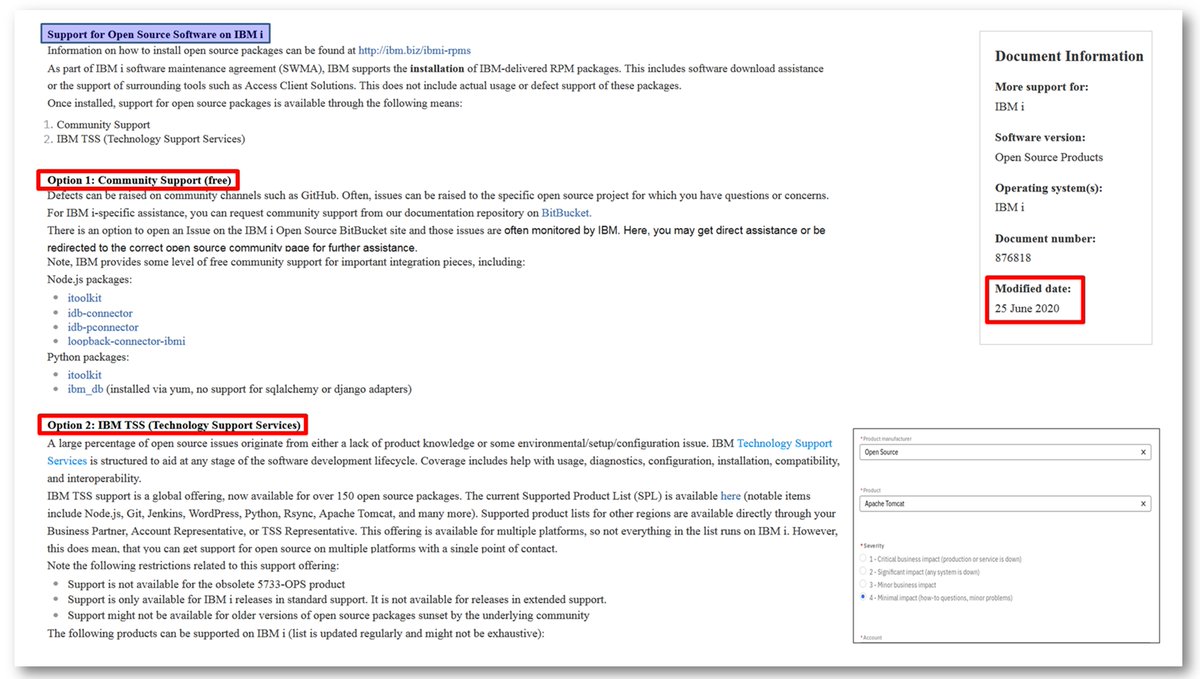This screenshot has width=1200, height=679.
Task: Open the loopback-connector-ibmi link
Action: point(126,341)
